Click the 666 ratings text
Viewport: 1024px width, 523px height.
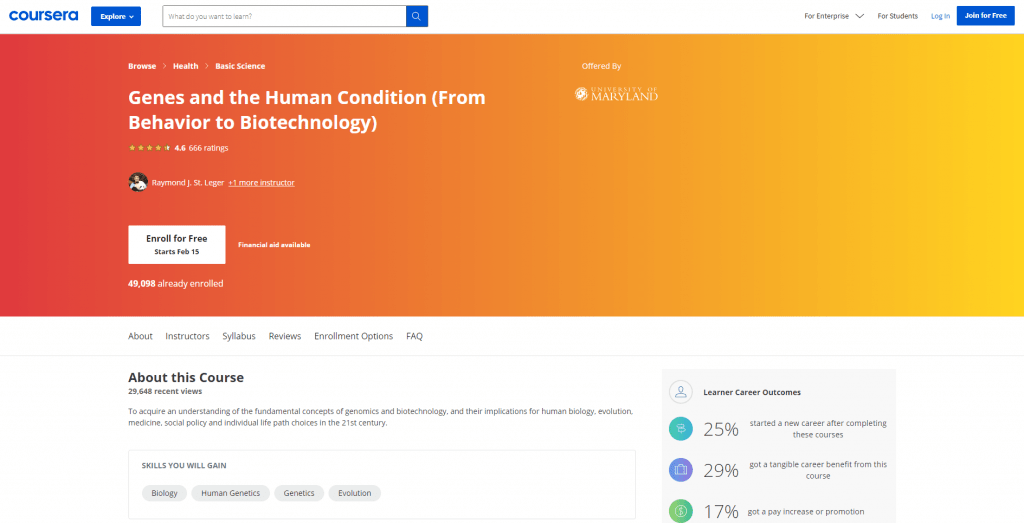(208, 148)
